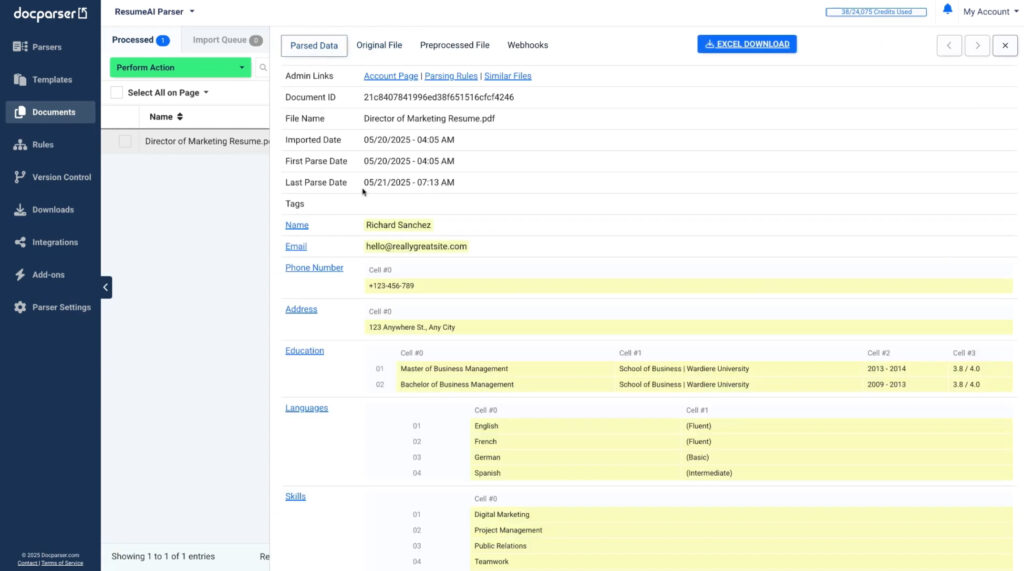Open the Contact footer link

pyautogui.click(x=27, y=563)
